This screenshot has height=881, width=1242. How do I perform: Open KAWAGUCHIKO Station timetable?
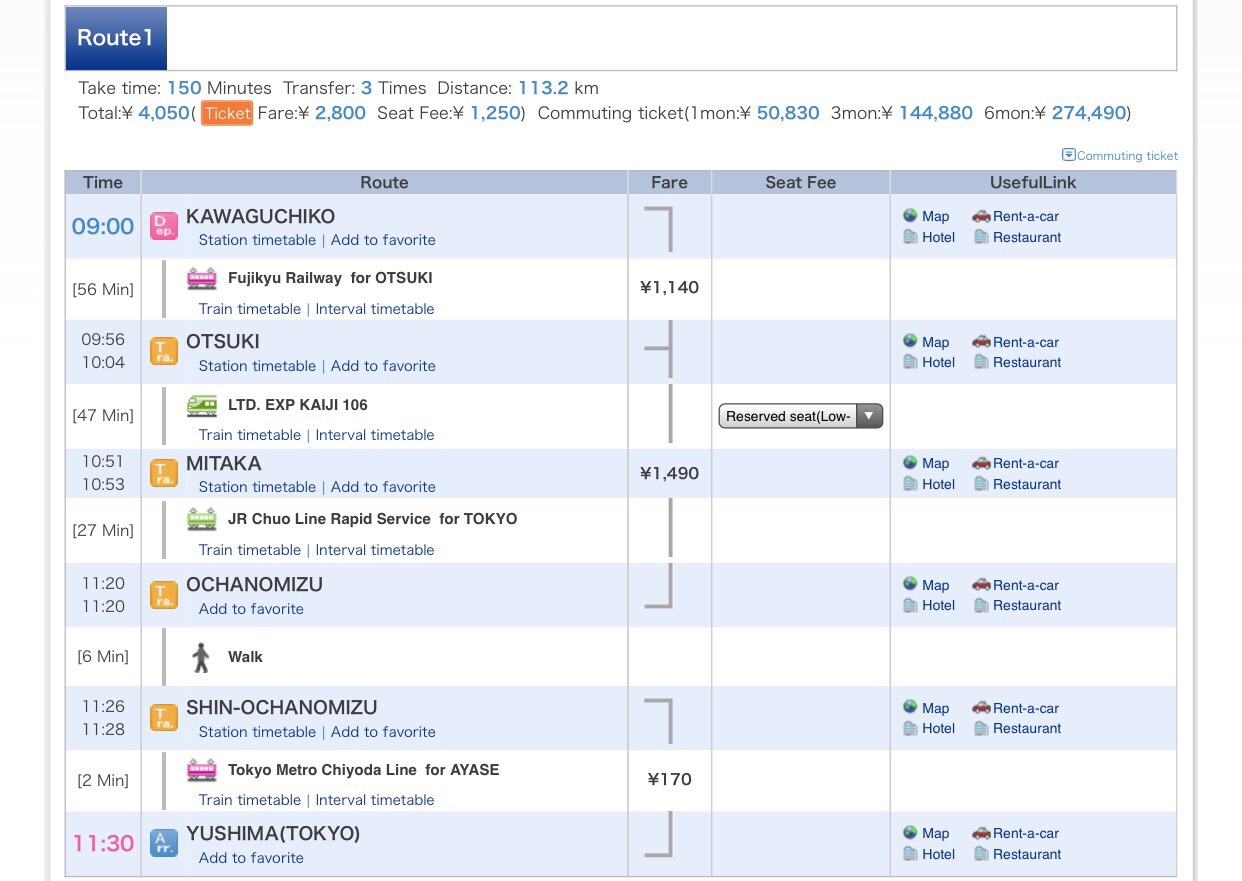pos(257,240)
